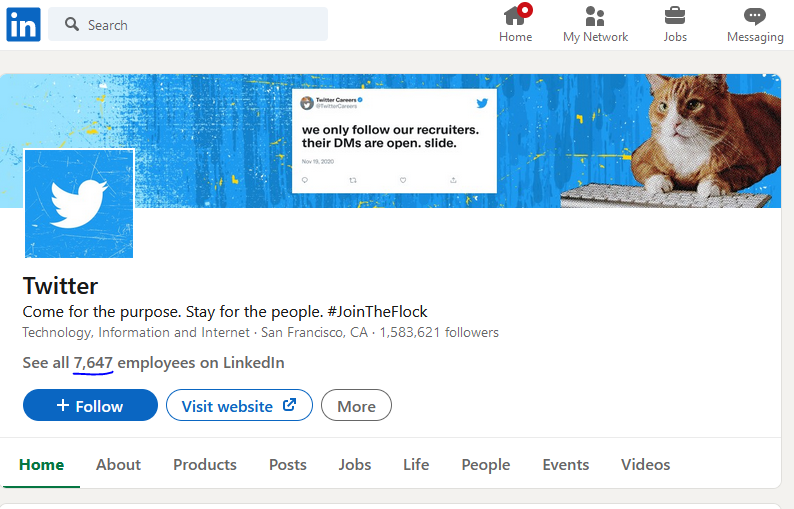Screen dimensions: 794x509
Task: Open the Messaging chat bubble icon
Action: (755, 16)
